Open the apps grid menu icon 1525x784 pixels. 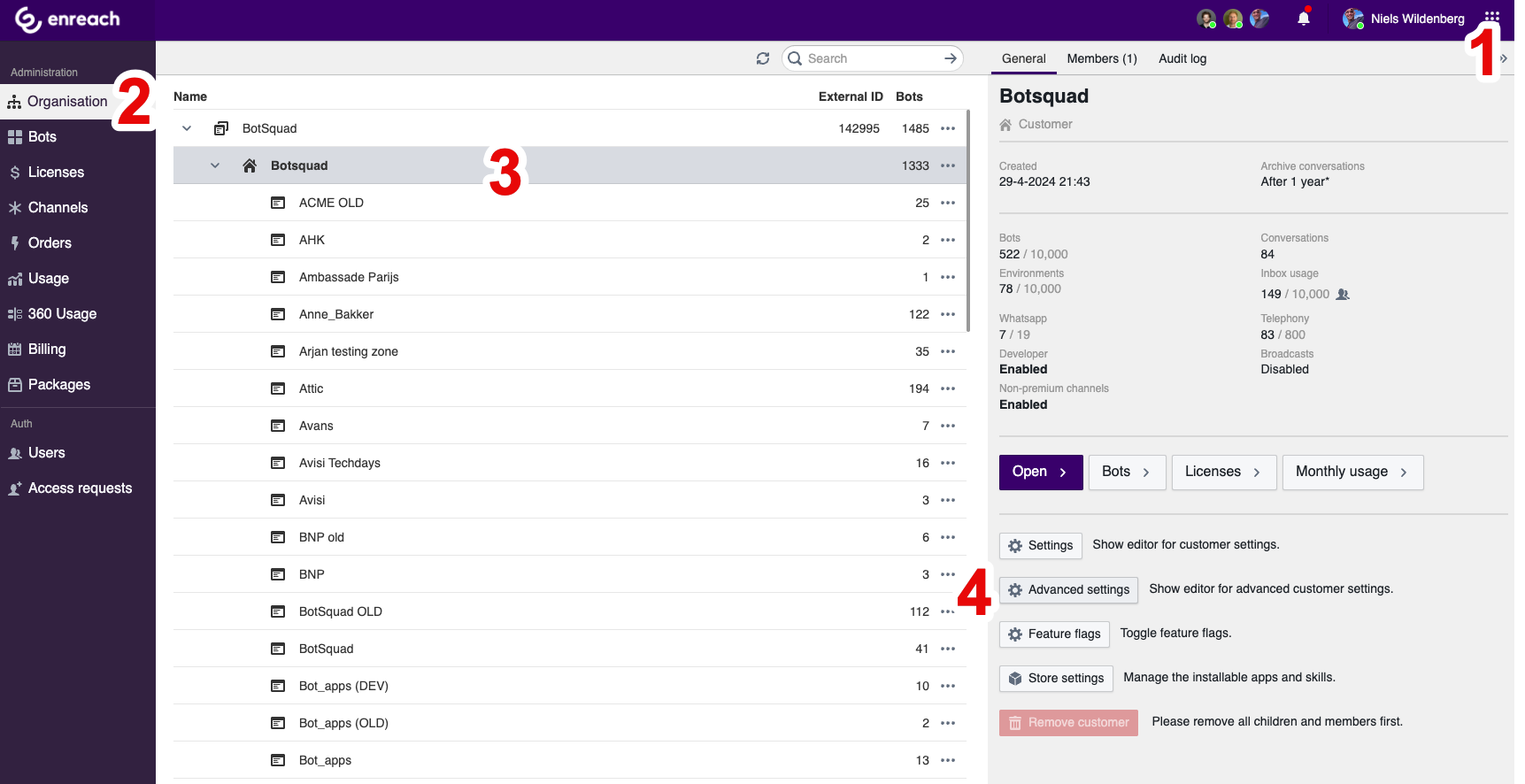[x=1491, y=17]
